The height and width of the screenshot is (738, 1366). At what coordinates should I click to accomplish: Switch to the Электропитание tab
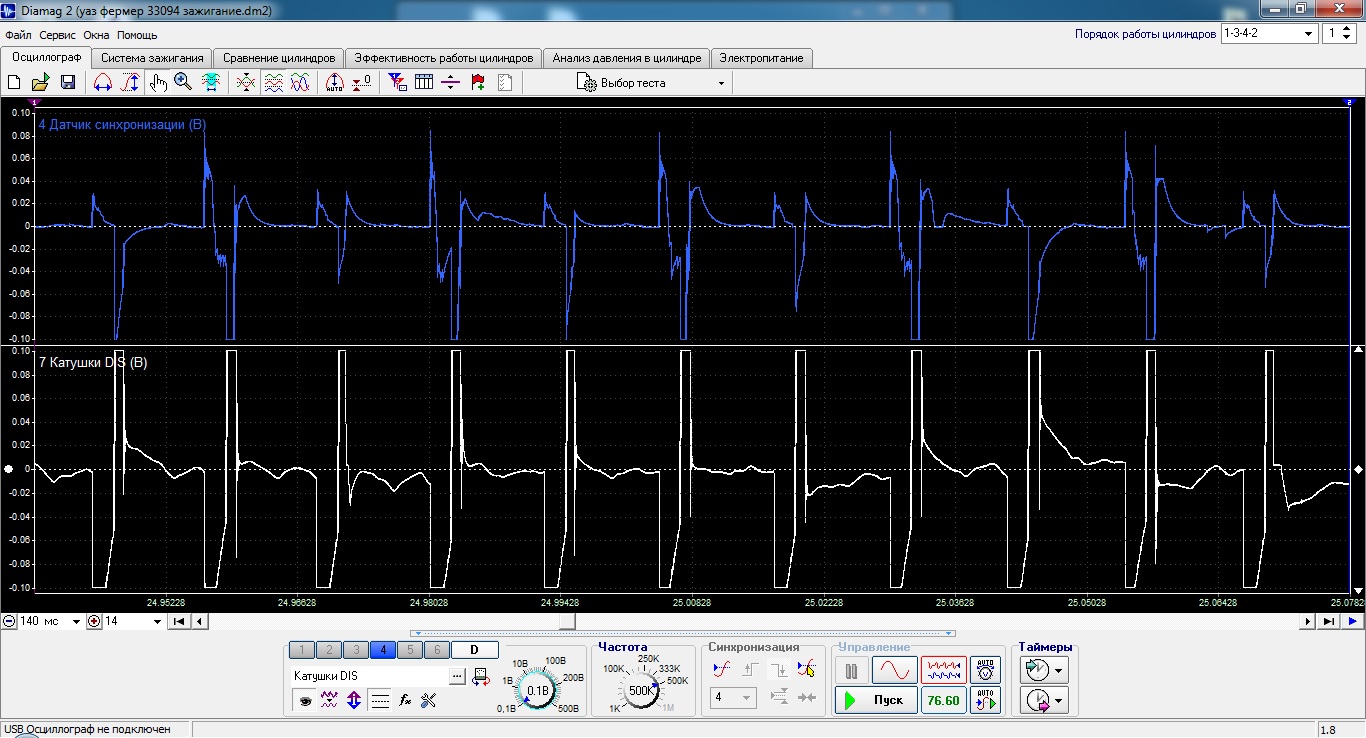click(x=762, y=58)
